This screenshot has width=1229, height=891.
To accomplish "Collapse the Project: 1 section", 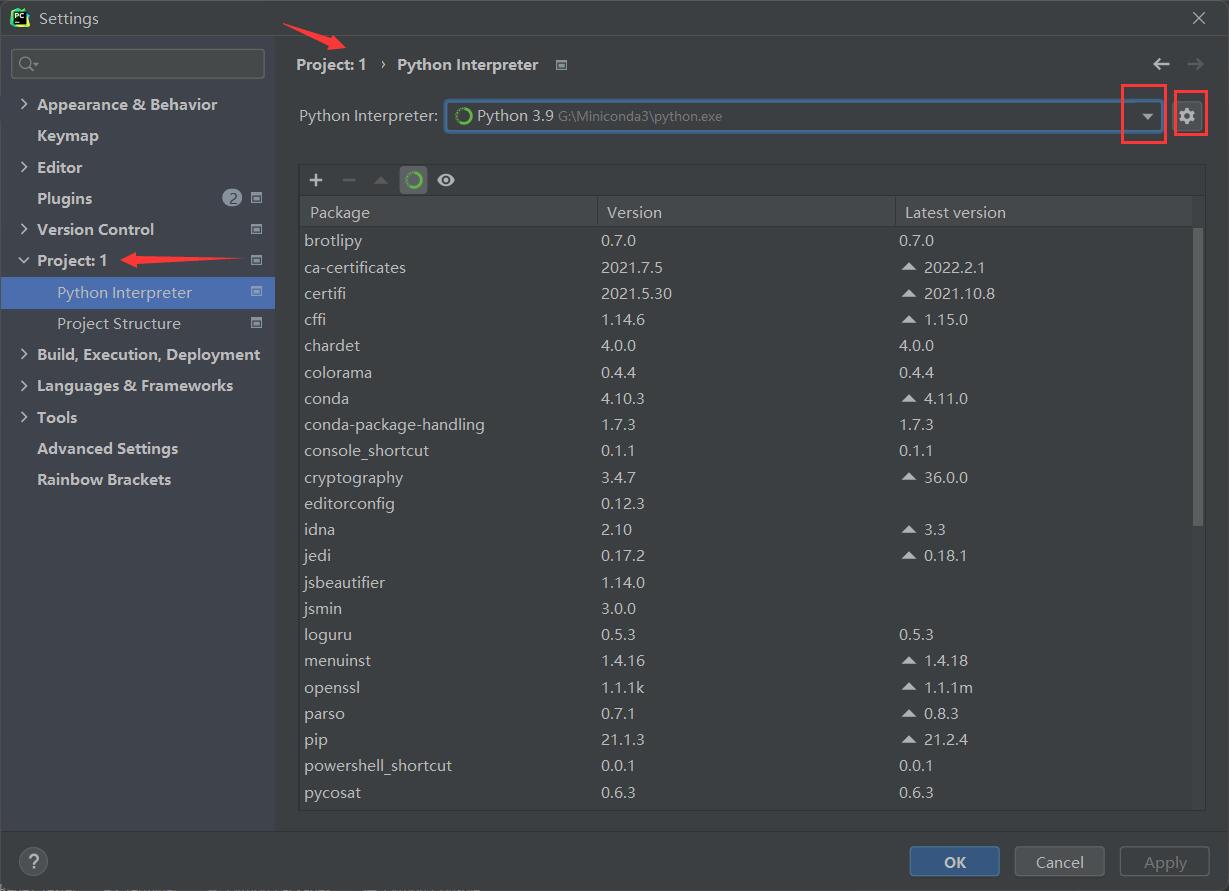I will [x=24, y=260].
